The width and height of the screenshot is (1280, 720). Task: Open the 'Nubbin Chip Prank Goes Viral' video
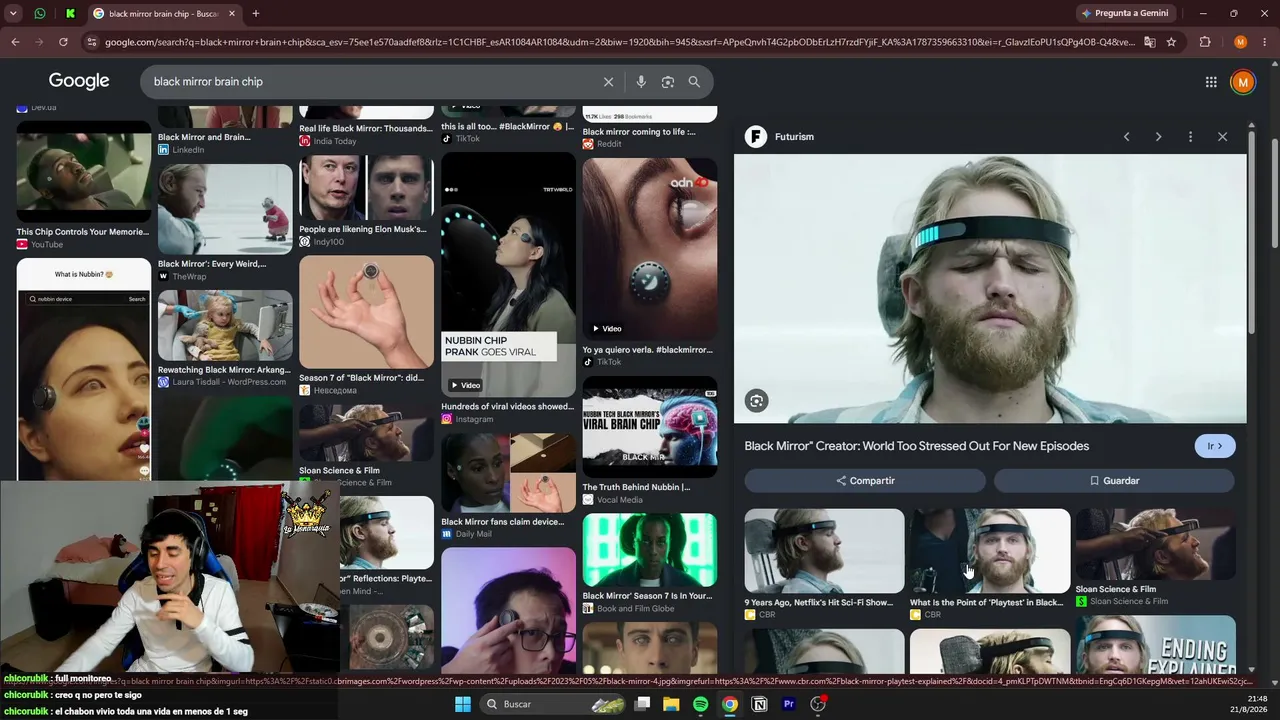coord(508,275)
